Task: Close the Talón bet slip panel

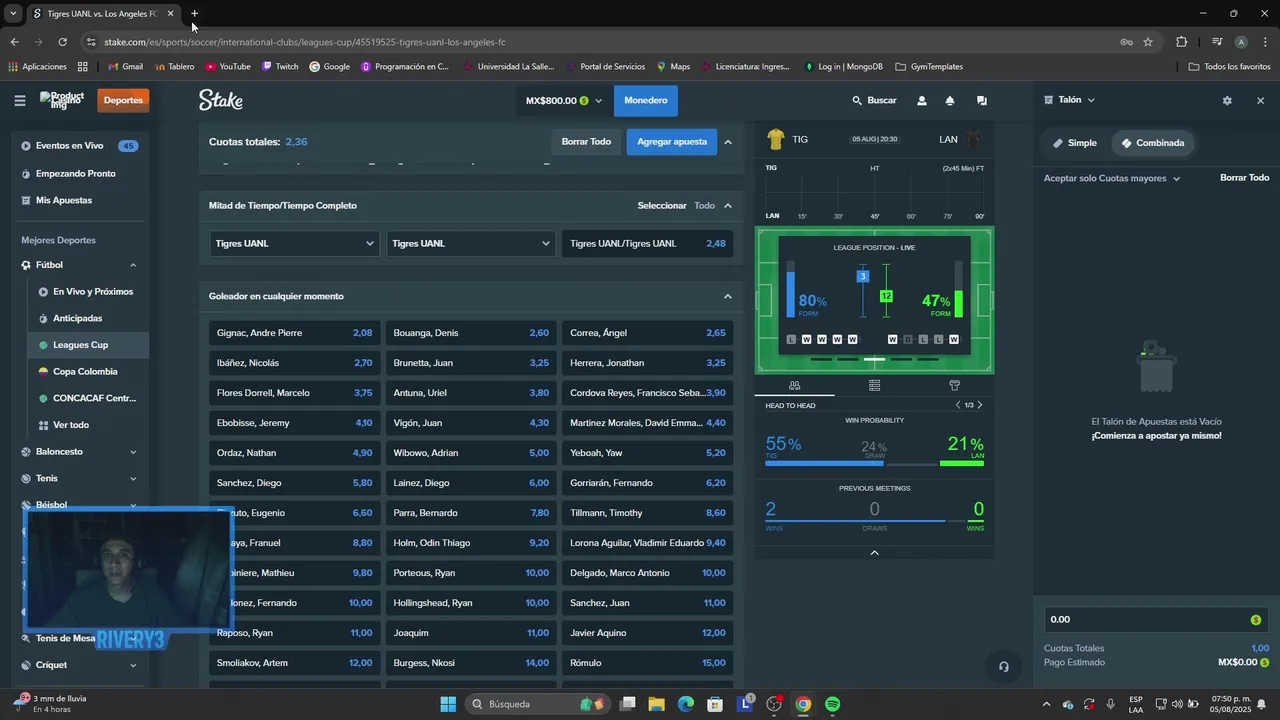Action: [1260, 100]
